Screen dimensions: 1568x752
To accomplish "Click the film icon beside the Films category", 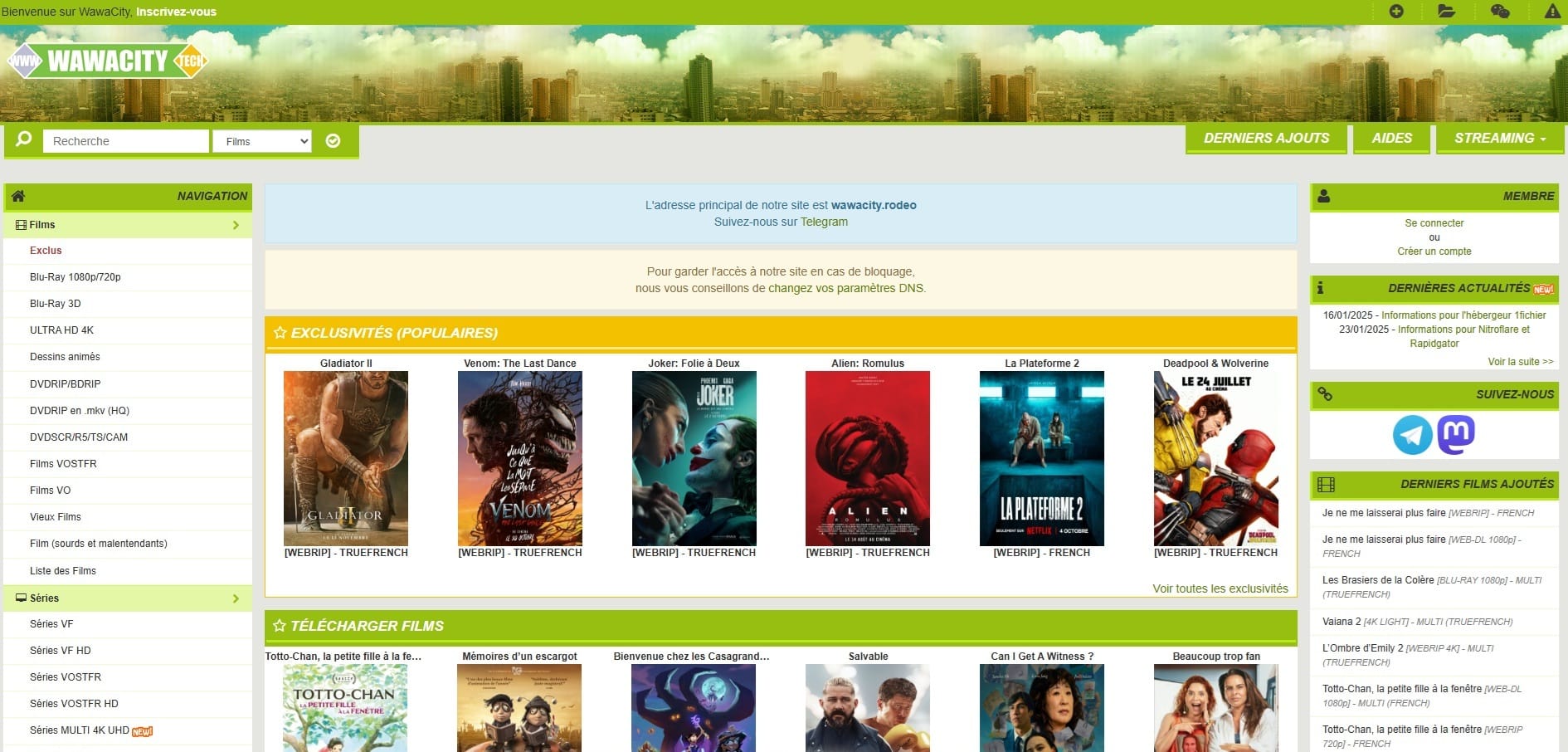I will [x=21, y=225].
